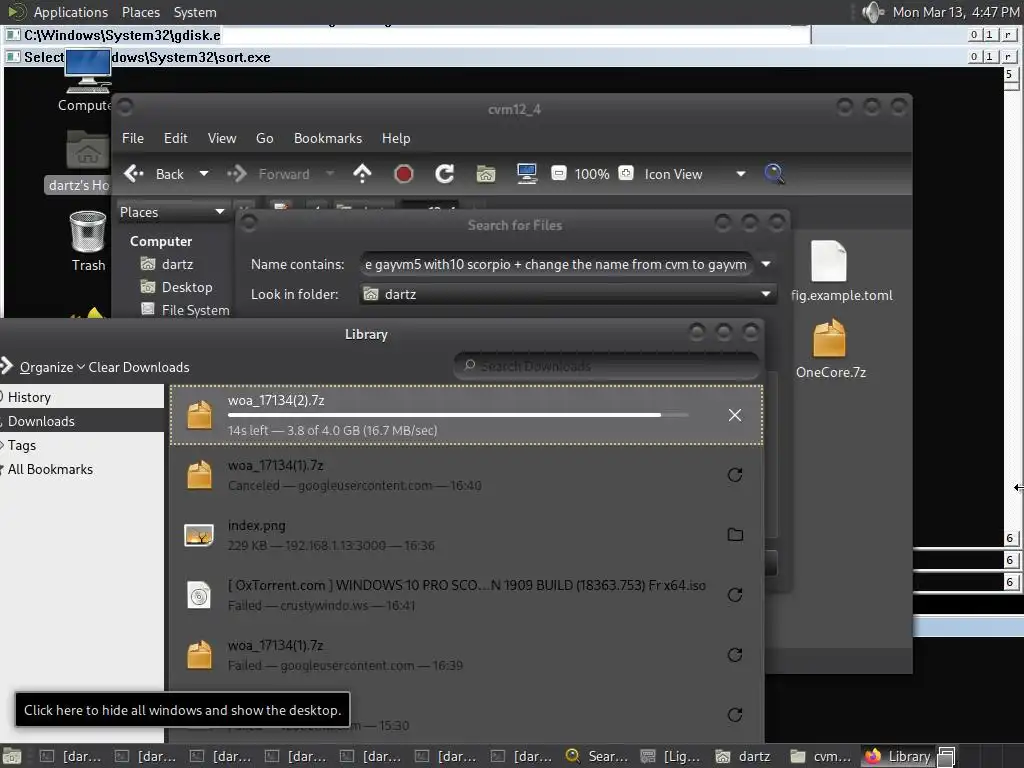Screen dimensions: 1024x768
Task: Select Downloads in Library sidebar
Action: tap(82, 421)
